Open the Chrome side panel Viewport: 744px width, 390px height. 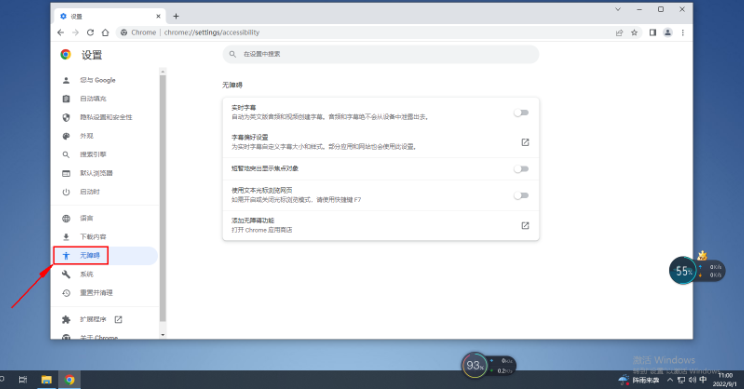pos(652,33)
